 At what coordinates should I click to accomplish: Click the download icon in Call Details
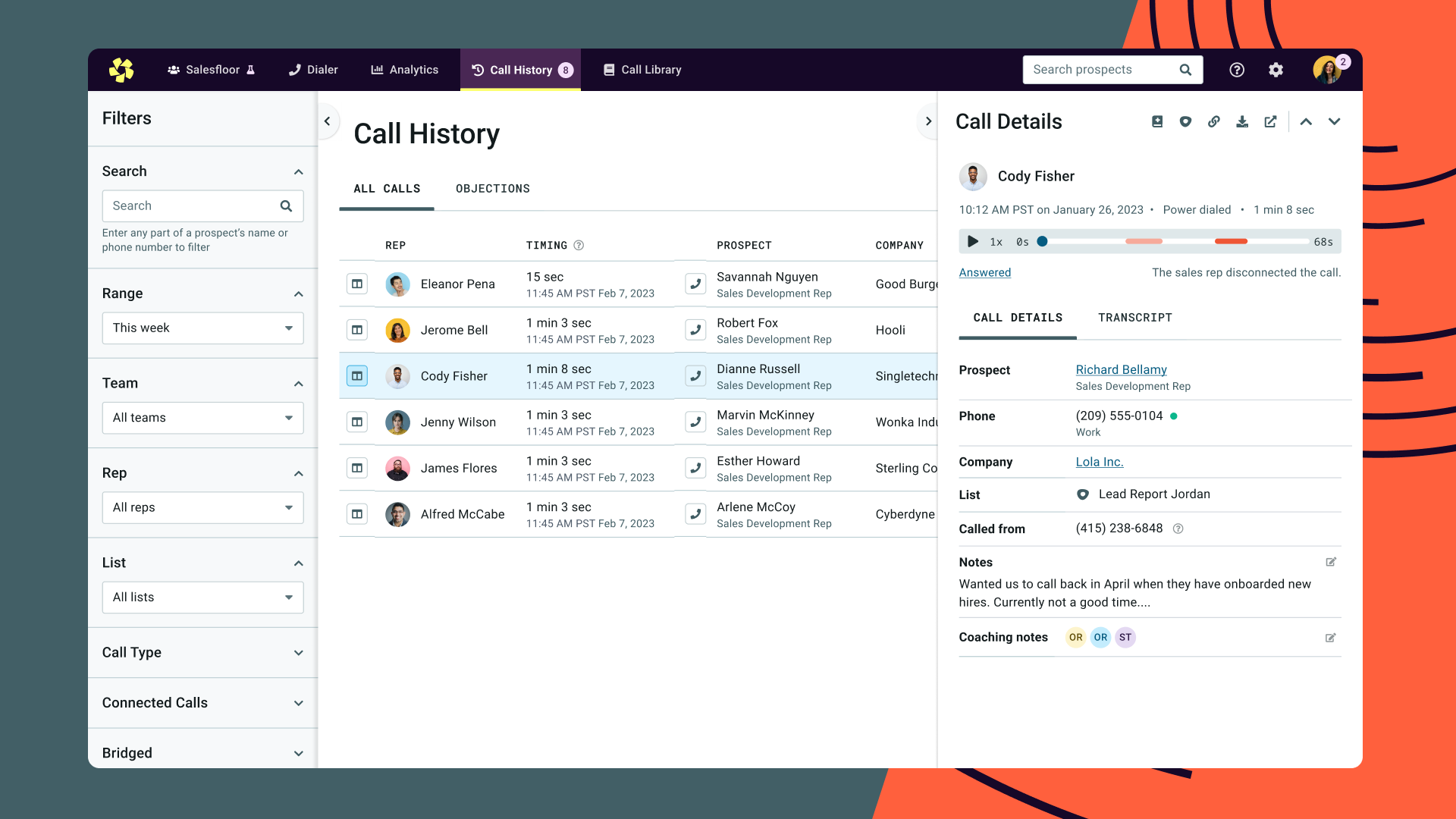[x=1242, y=121]
